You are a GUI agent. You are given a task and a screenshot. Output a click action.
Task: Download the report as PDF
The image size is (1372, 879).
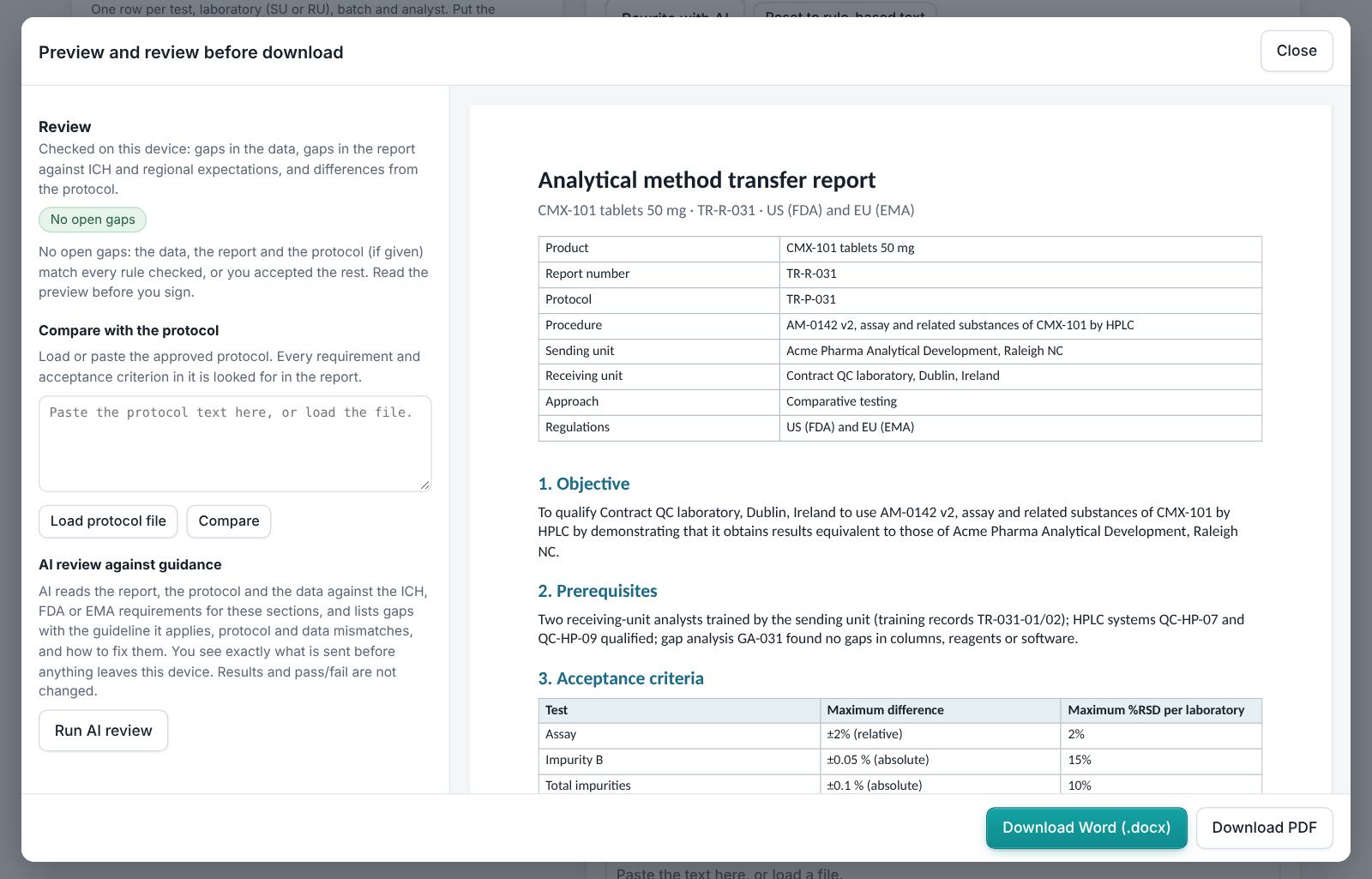click(1264, 828)
